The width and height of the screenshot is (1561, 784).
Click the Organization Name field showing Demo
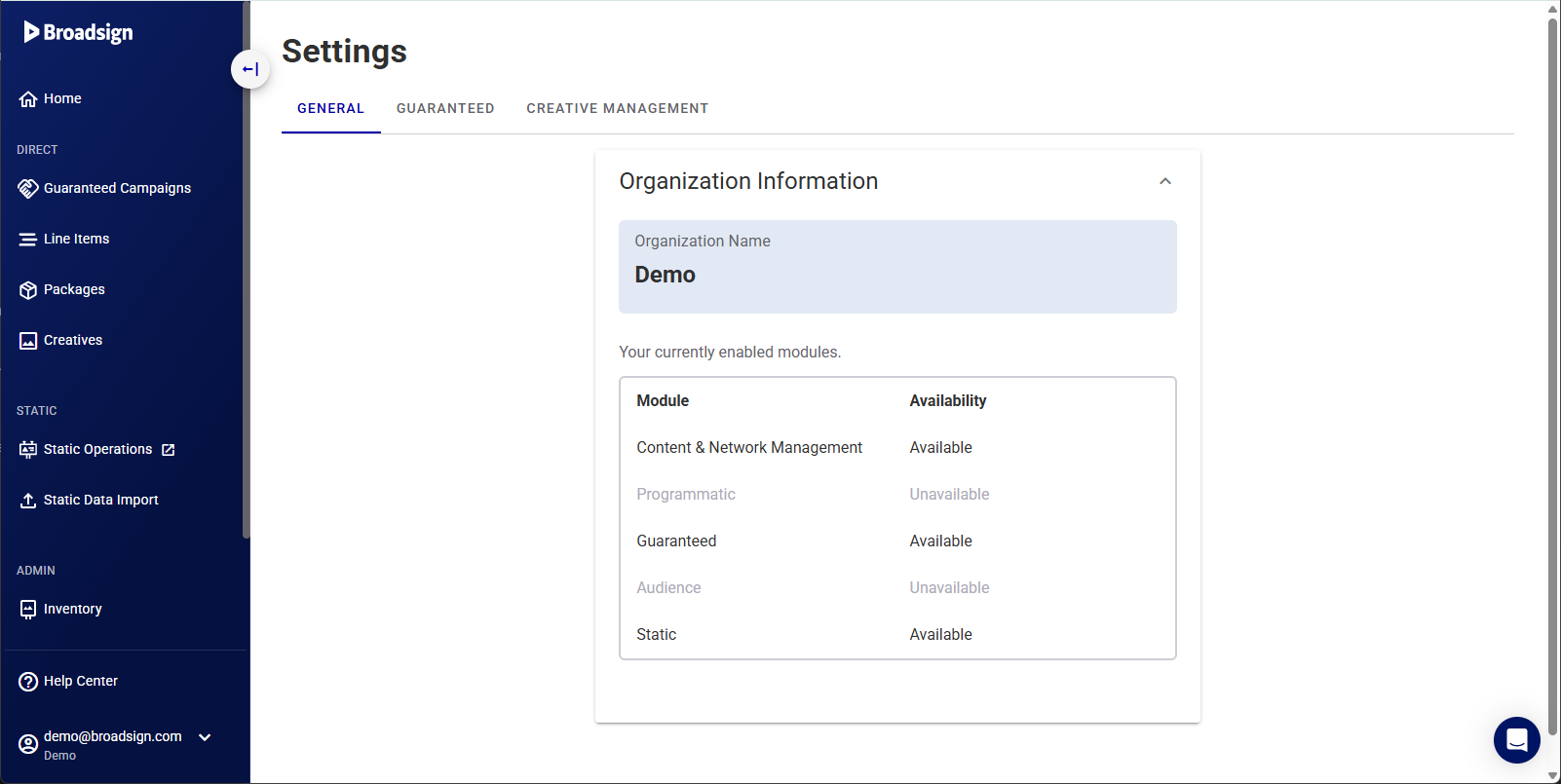[x=897, y=267]
